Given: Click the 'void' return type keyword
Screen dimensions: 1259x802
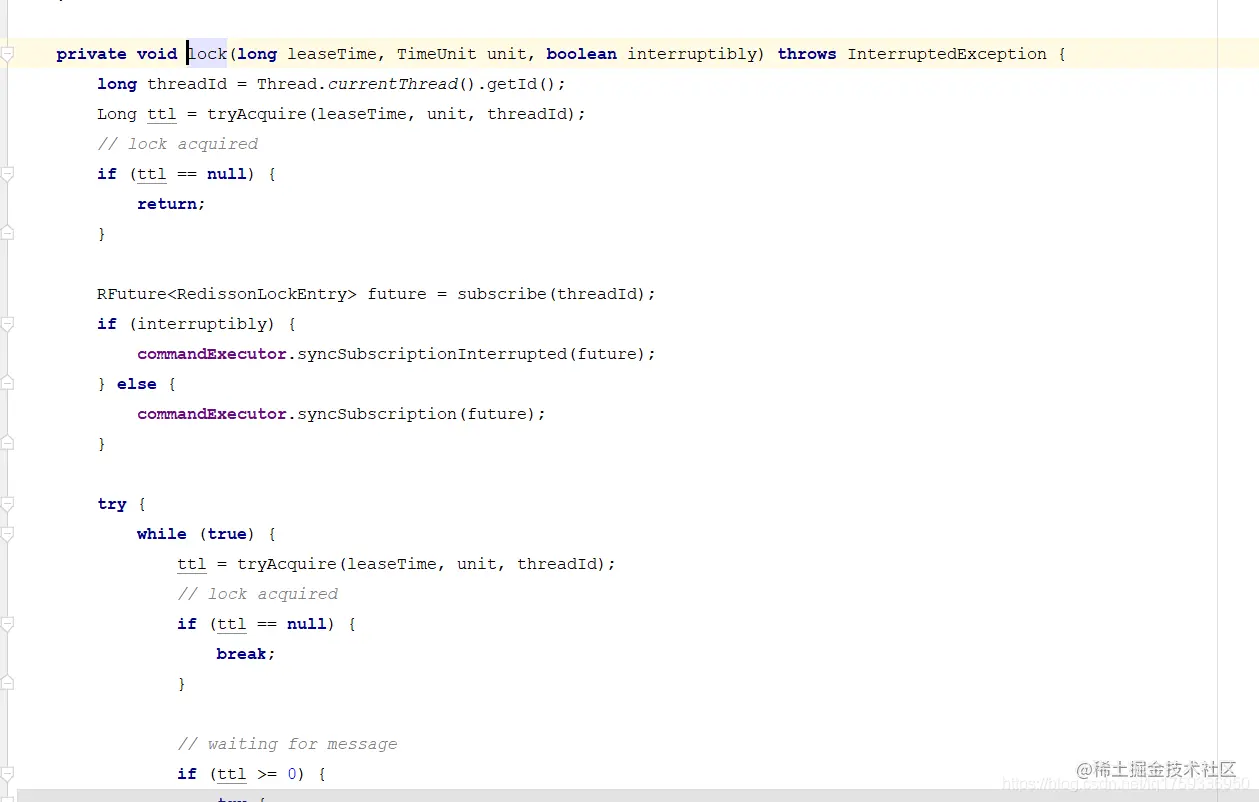Looking at the screenshot, I should click(x=157, y=54).
